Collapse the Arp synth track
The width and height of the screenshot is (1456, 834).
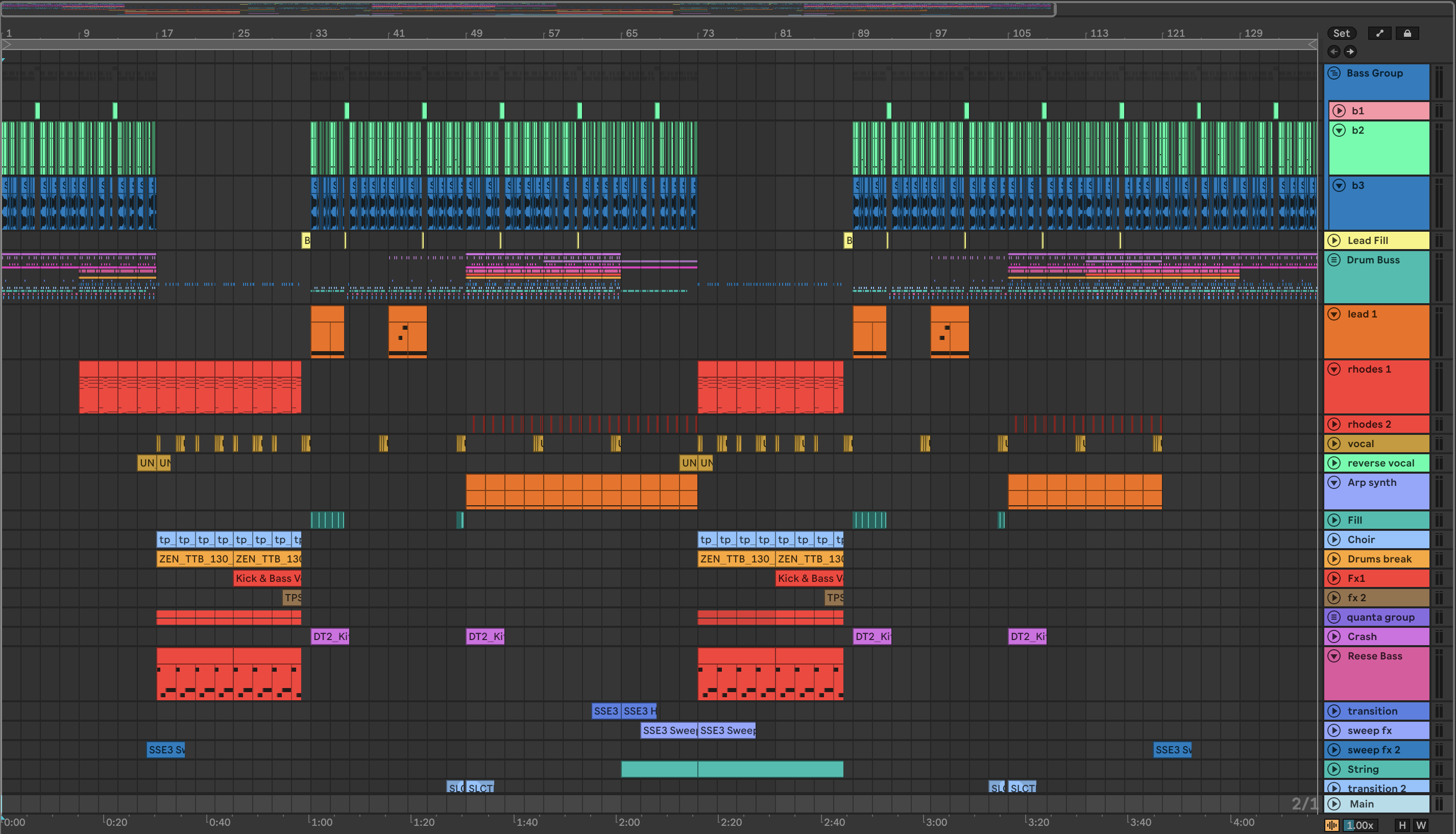[1334, 482]
